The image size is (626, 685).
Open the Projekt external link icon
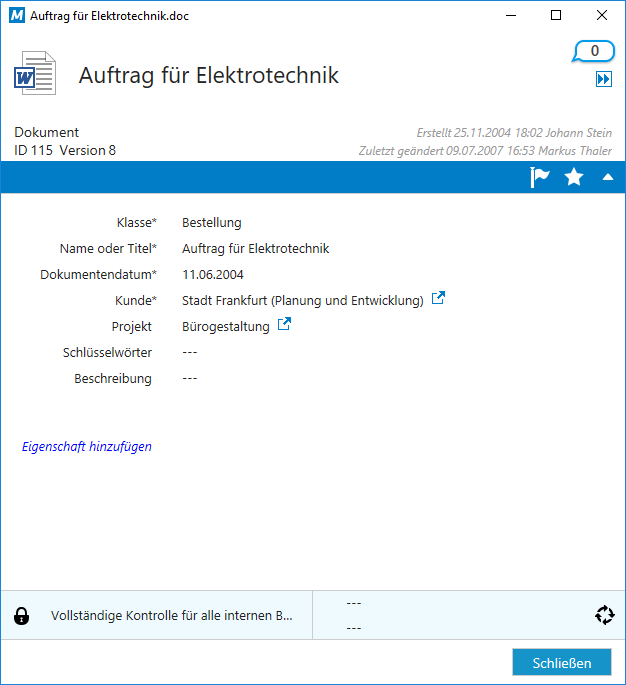284,324
